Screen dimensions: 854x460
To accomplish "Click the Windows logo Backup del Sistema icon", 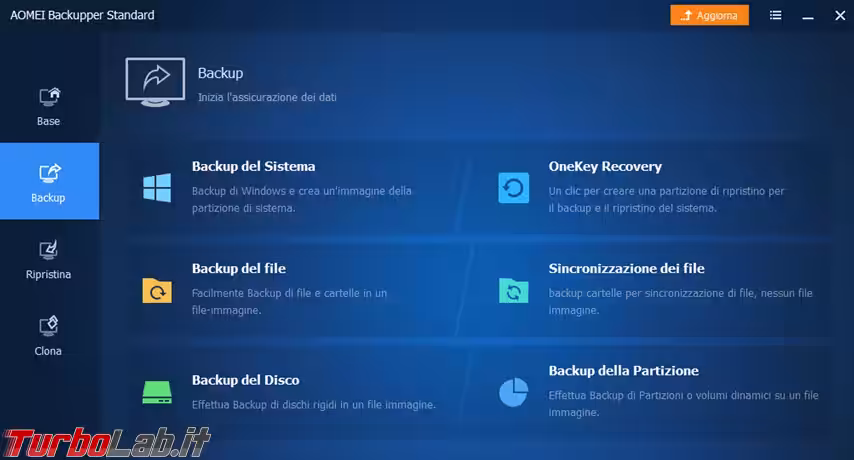I will (x=157, y=187).
